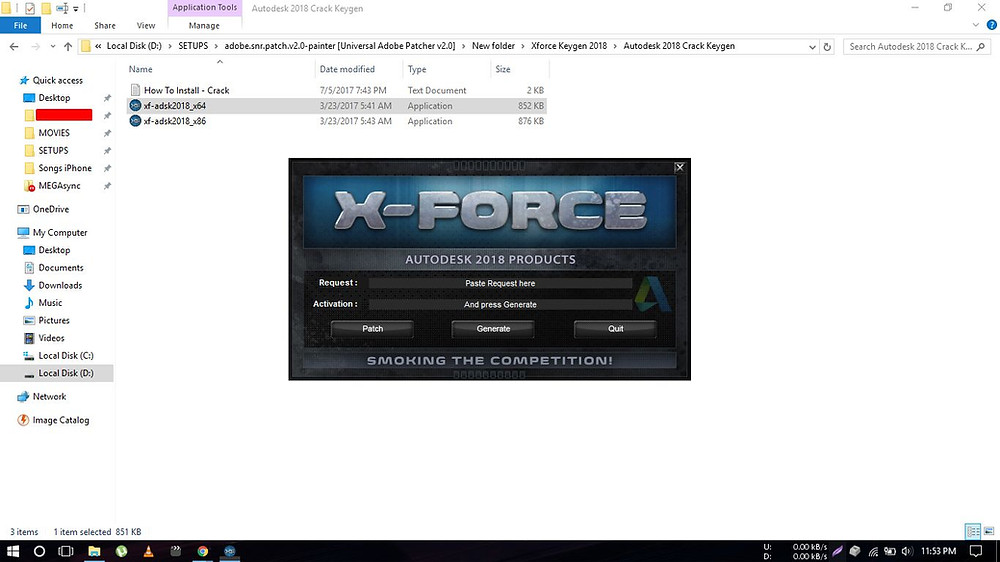Open the Wi-Fi network tray icon
This screenshot has width=1000, height=562.
(x=873, y=551)
